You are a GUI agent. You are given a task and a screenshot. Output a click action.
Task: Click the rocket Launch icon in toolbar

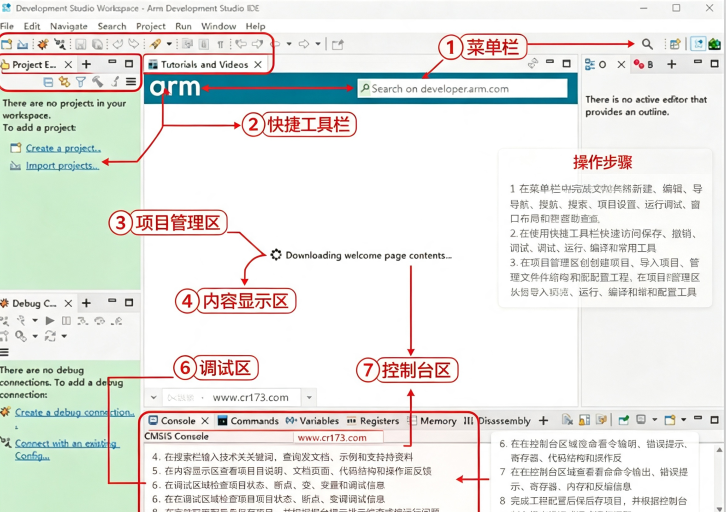point(156,44)
